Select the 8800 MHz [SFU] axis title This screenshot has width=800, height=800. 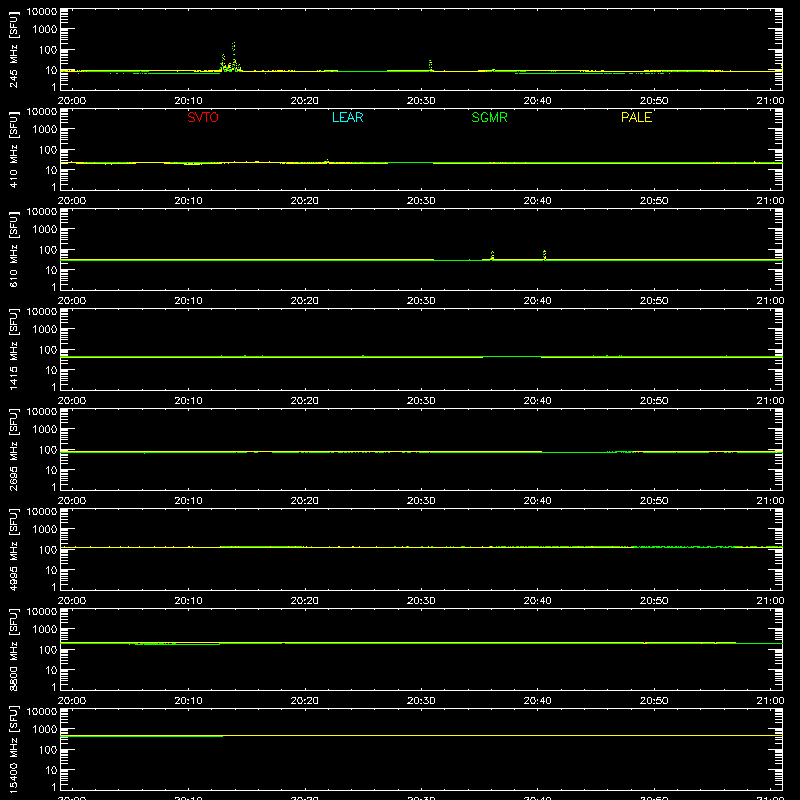pos(14,649)
